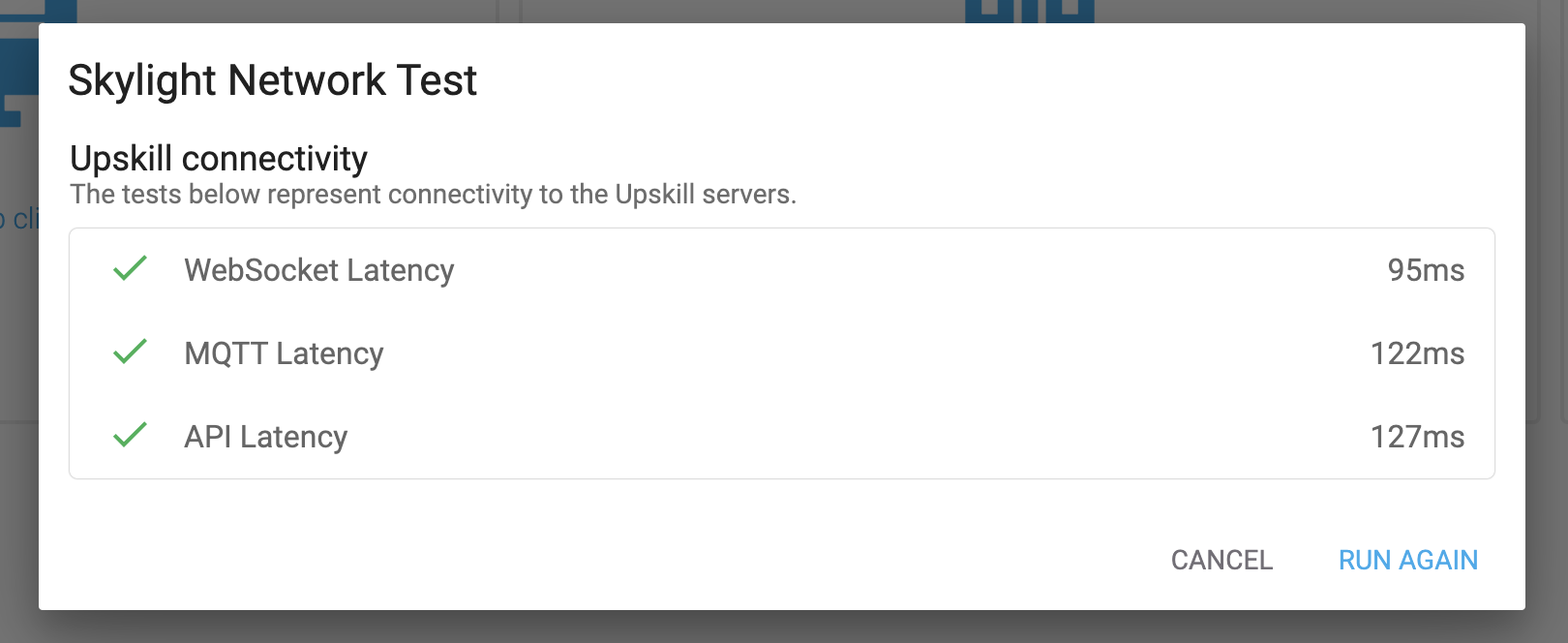The height and width of the screenshot is (643, 1568).
Task: Select the WebSocket Latency row label
Action: click(319, 270)
